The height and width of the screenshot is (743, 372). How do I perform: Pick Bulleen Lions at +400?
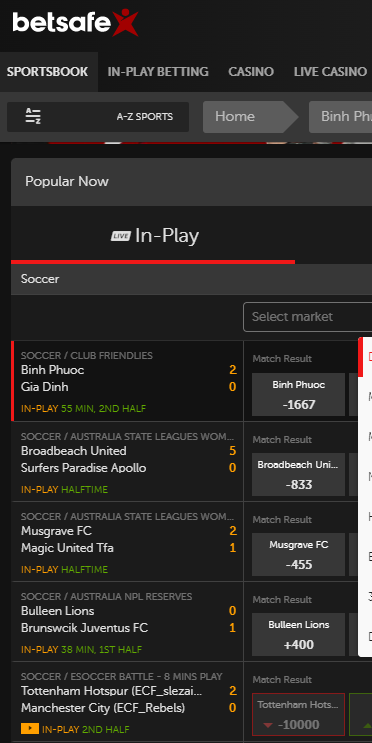(299, 635)
